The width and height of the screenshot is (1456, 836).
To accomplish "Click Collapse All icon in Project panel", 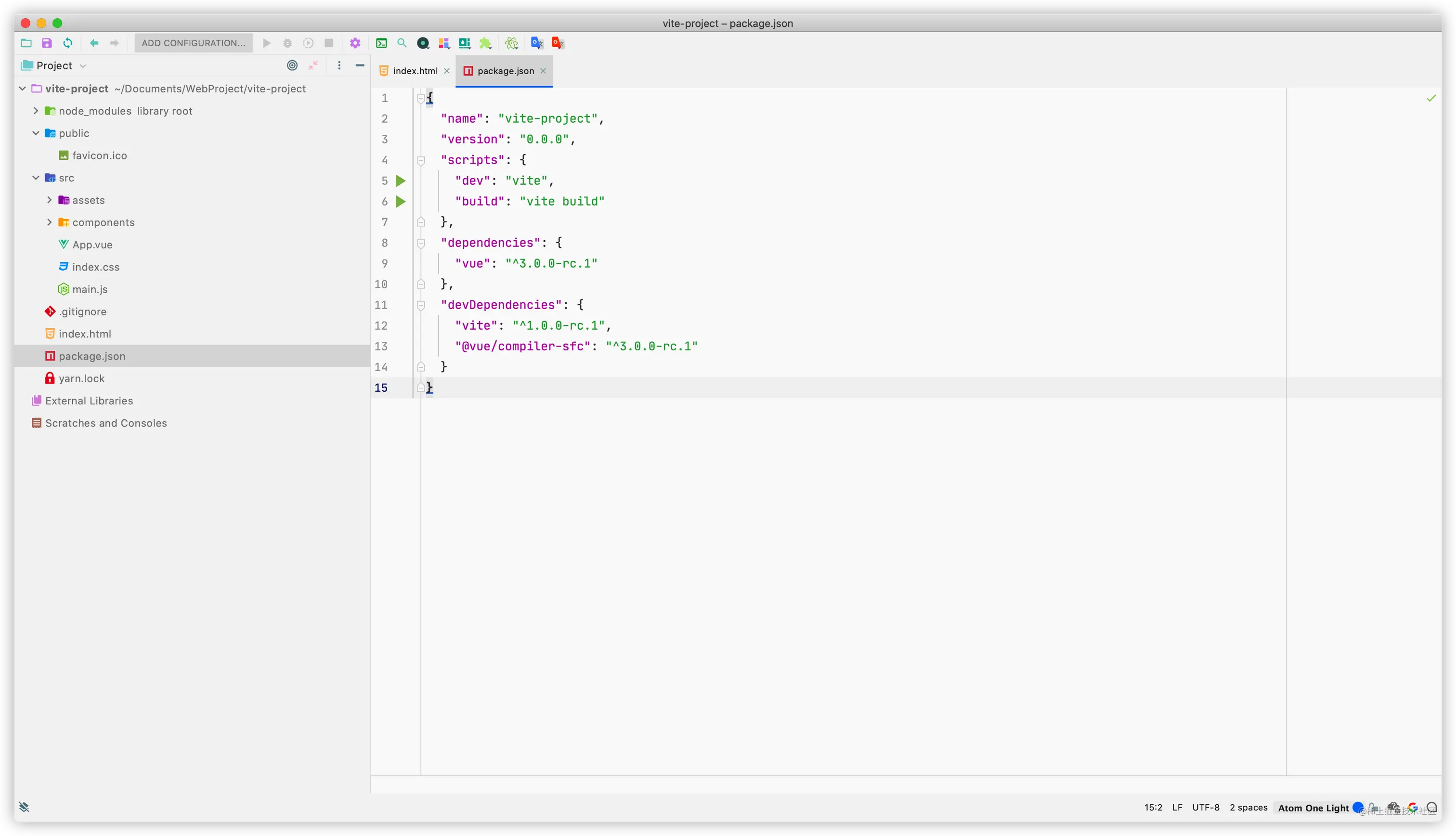I will tap(313, 65).
